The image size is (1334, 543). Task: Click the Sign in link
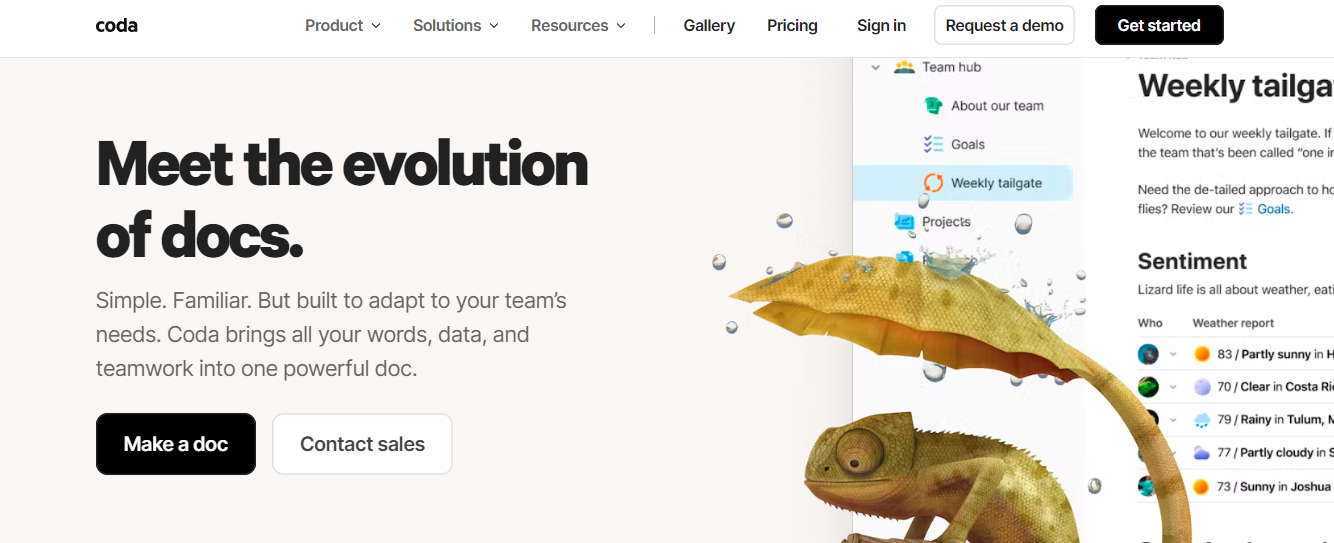[x=881, y=25]
